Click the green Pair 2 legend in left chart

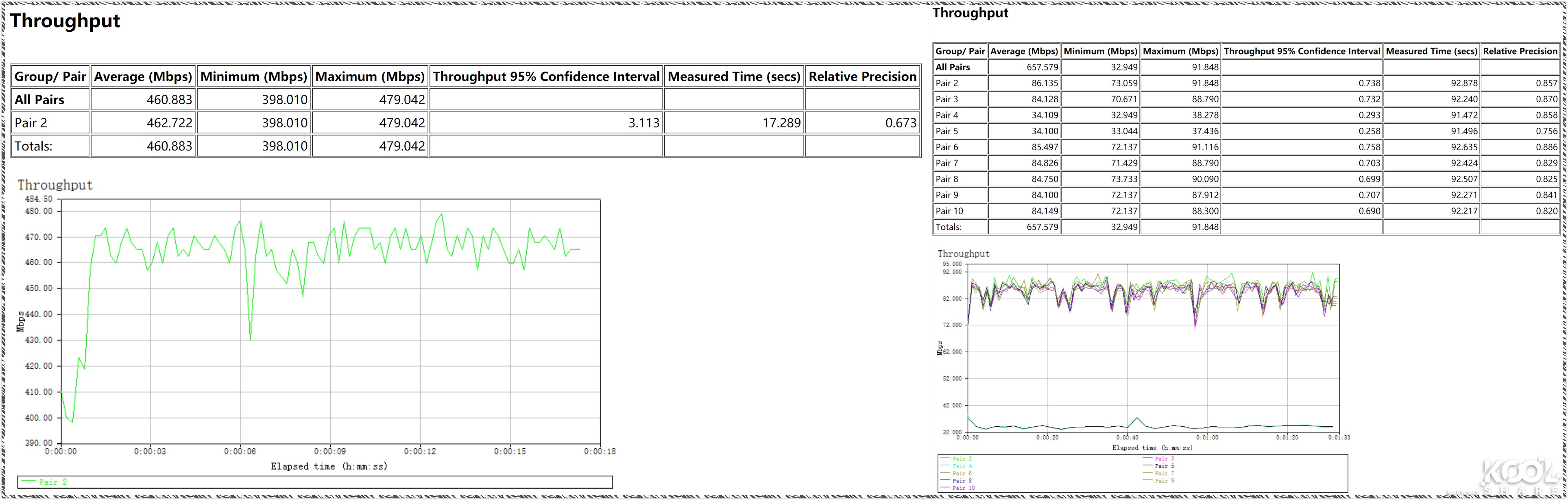point(52,482)
